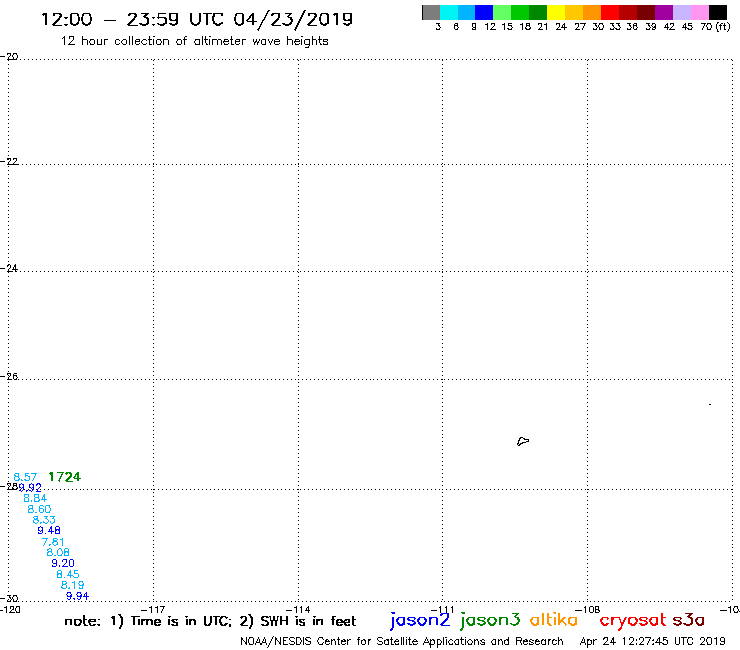740x650 pixels.
Task: Click the small island outline on map
Action: [523, 441]
